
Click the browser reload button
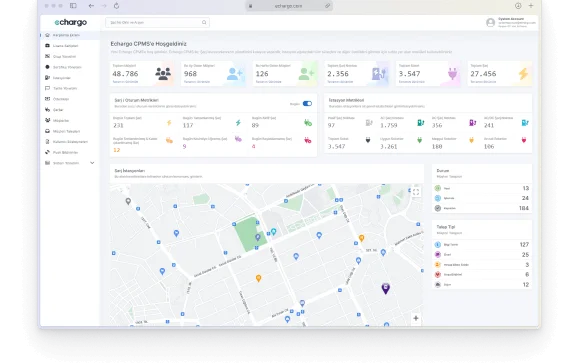tap(117, 6)
